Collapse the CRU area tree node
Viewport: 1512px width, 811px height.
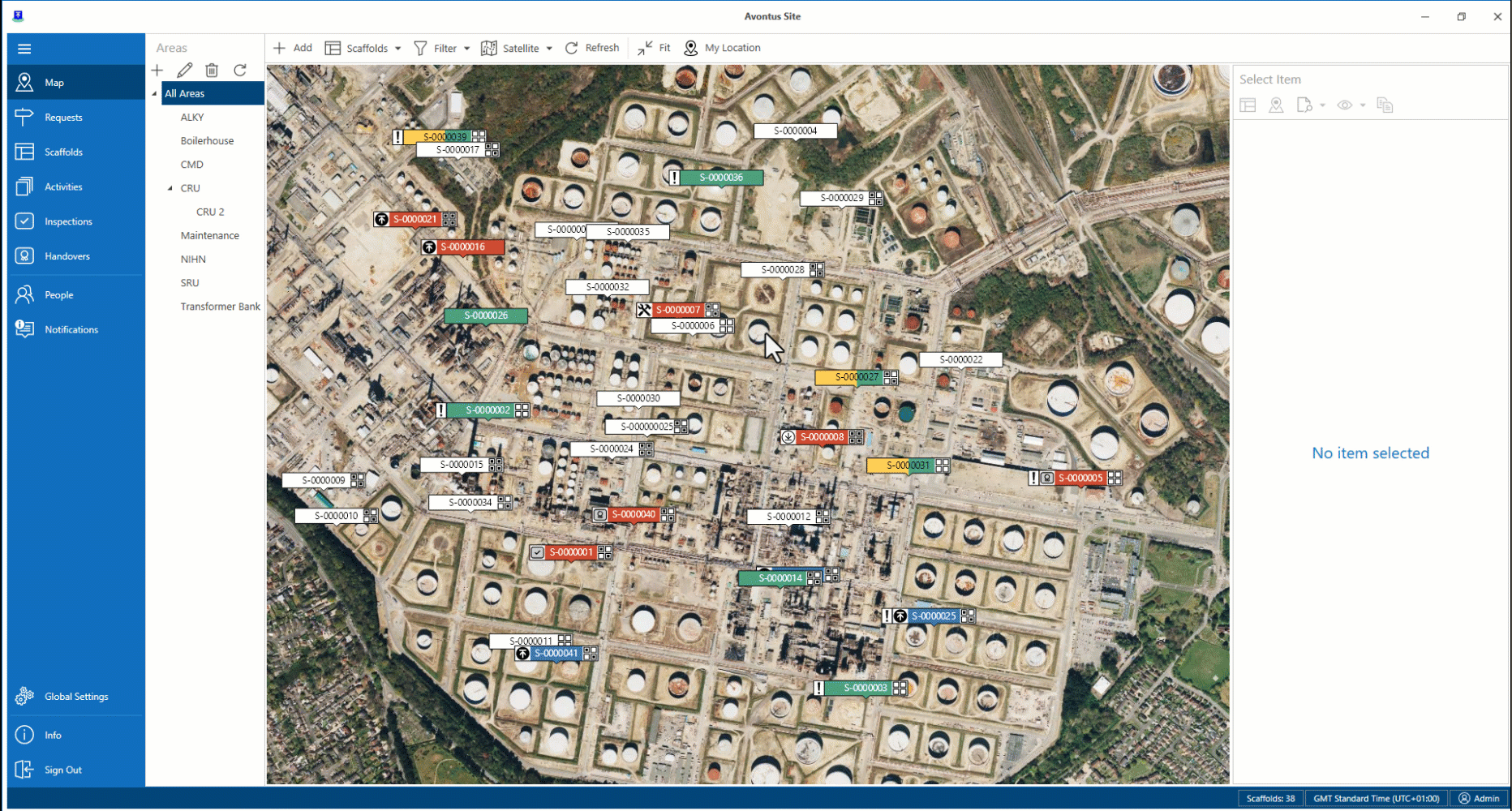pos(170,188)
